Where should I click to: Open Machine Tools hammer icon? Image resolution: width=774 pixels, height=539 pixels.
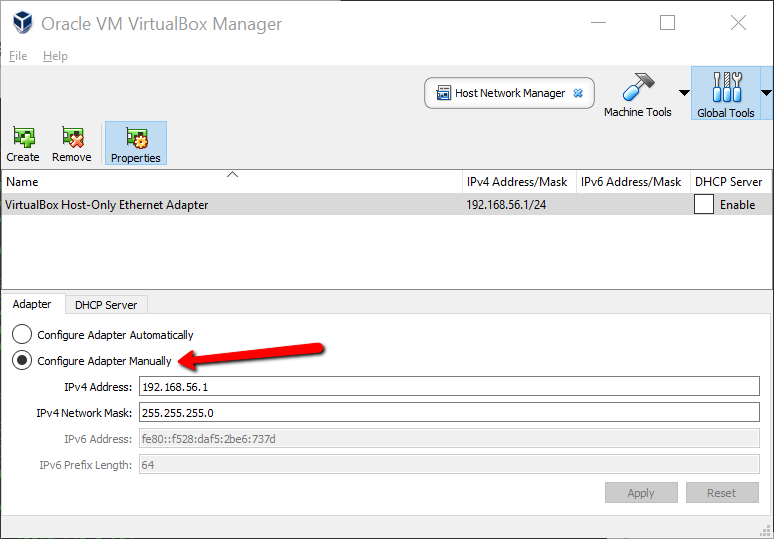tap(638, 86)
